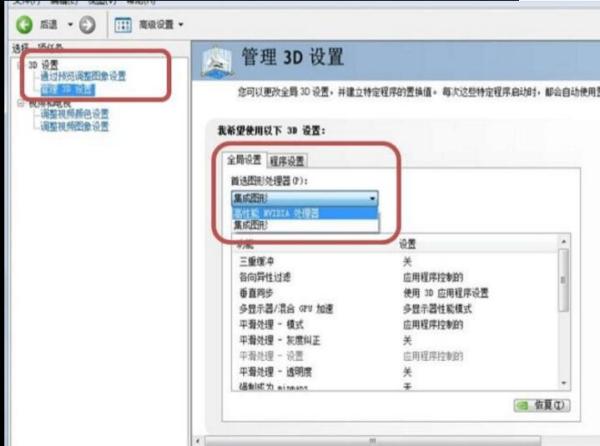The height and width of the screenshot is (446, 600).
Task: Open 调整视频图像设置 link
Action: pyautogui.click(x=75, y=126)
